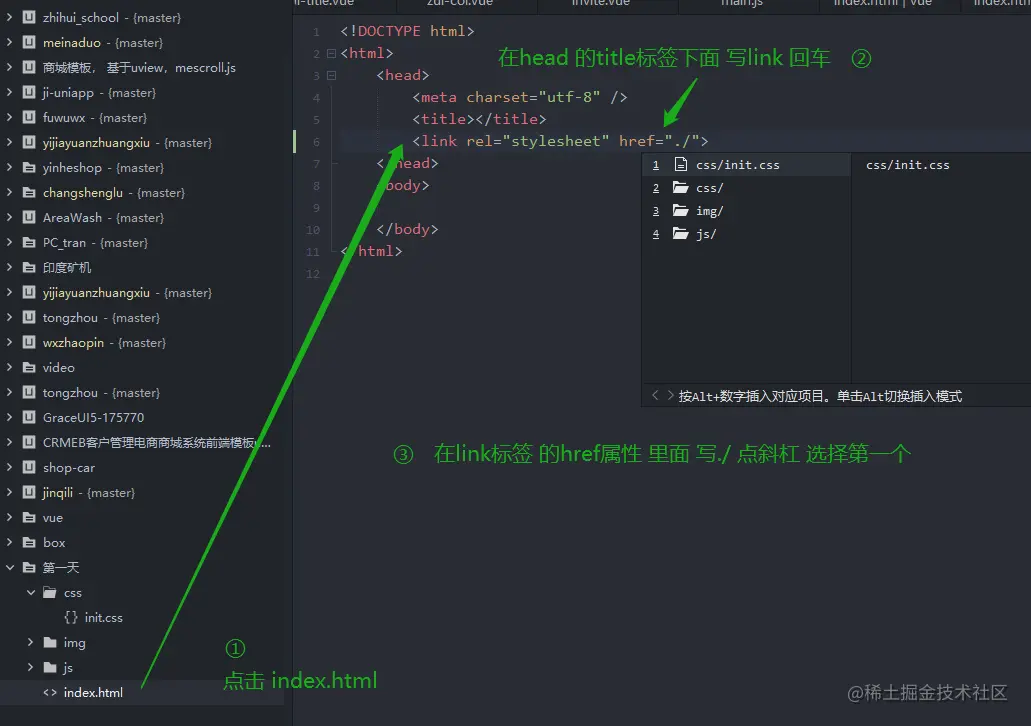Image resolution: width=1031 pixels, height=726 pixels.
Task: Expand the 商城模板 project
Action: [9, 67]
